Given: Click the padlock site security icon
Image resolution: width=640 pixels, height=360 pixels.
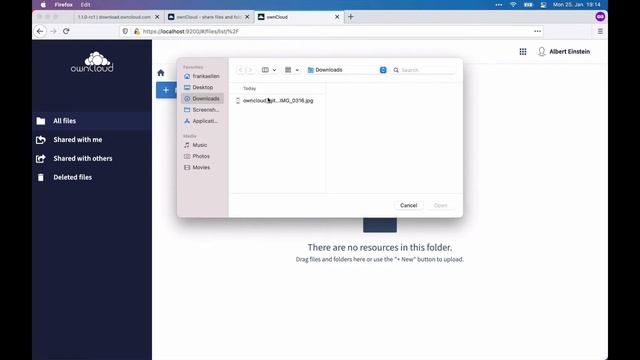Looking at the screenshot, I should point(137,31).
